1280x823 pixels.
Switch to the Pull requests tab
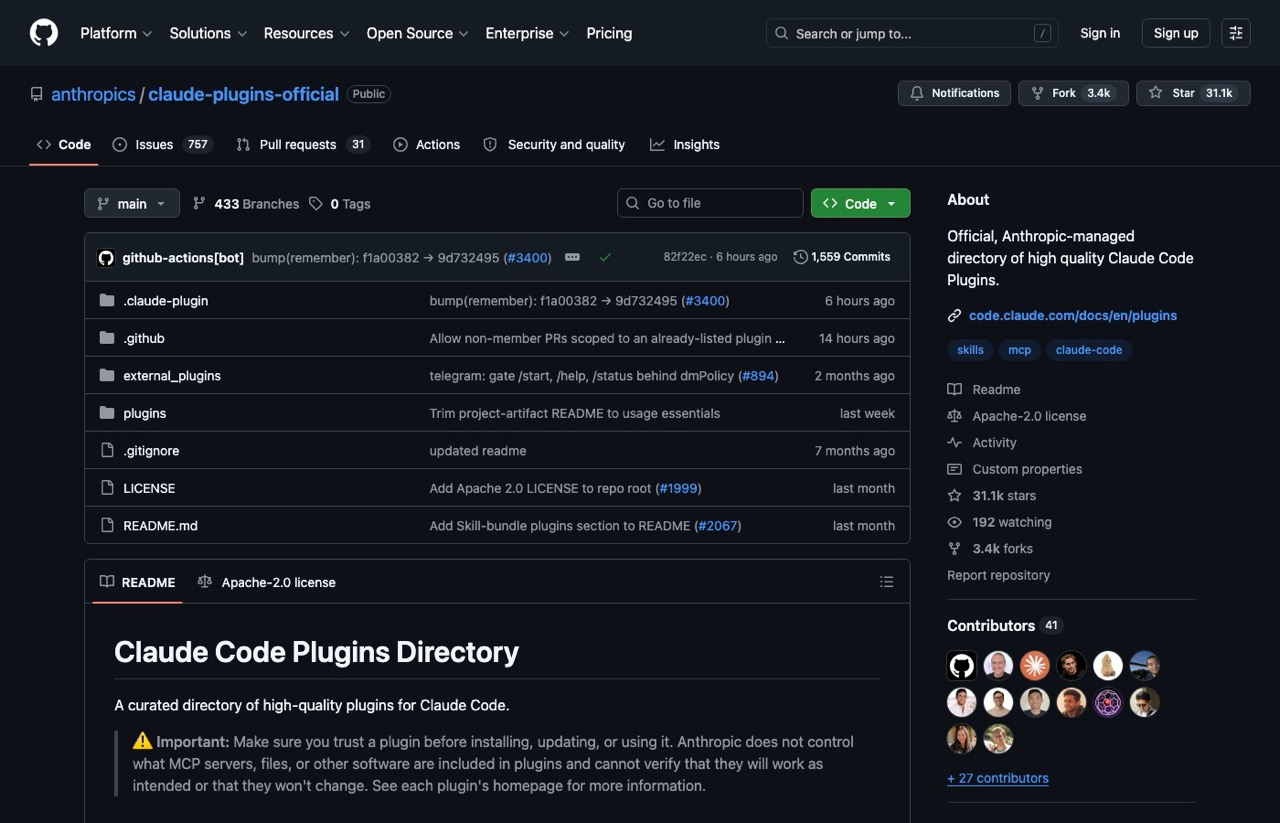coord(302,145)
